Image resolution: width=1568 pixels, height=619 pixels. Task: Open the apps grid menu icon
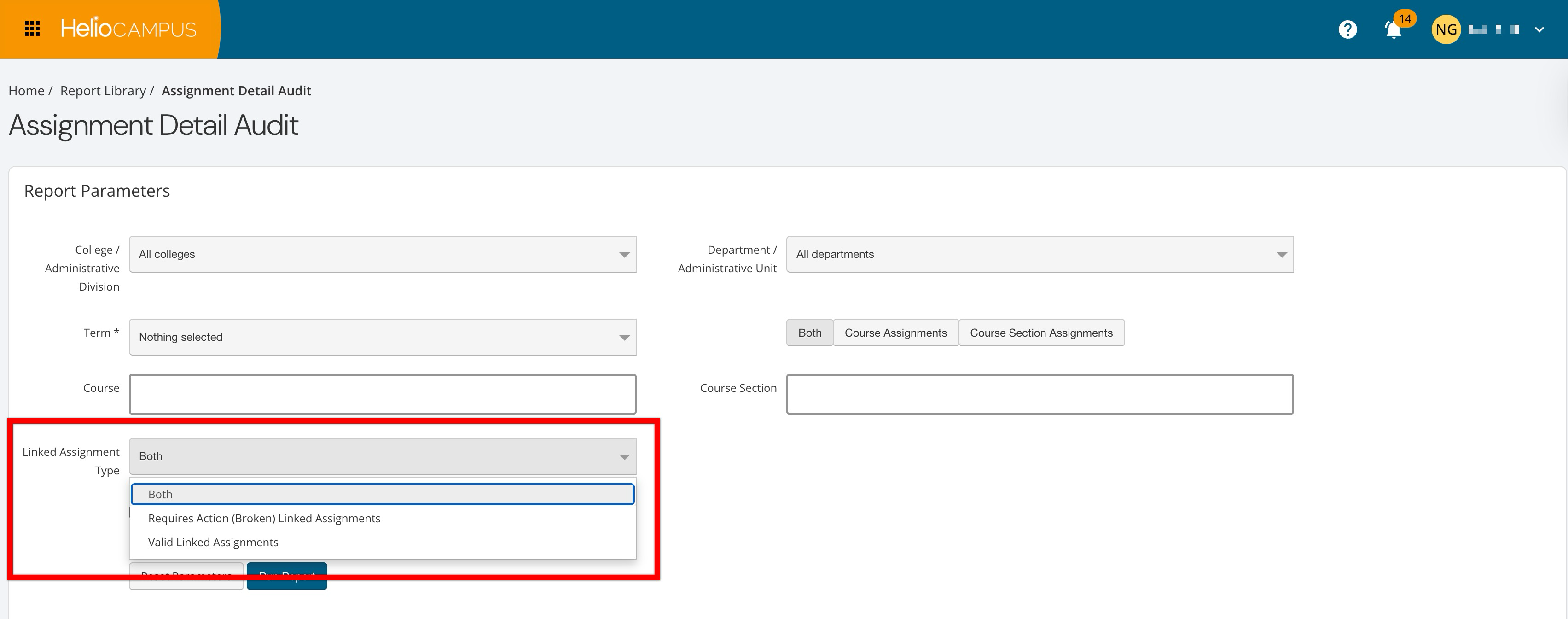point(32,29)
